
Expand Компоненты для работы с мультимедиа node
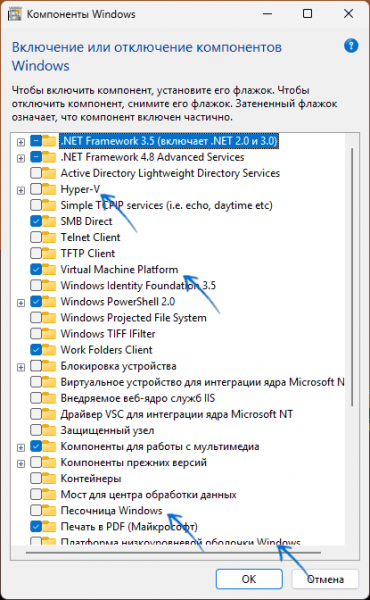pyautogui.click(x=21, y=447)
